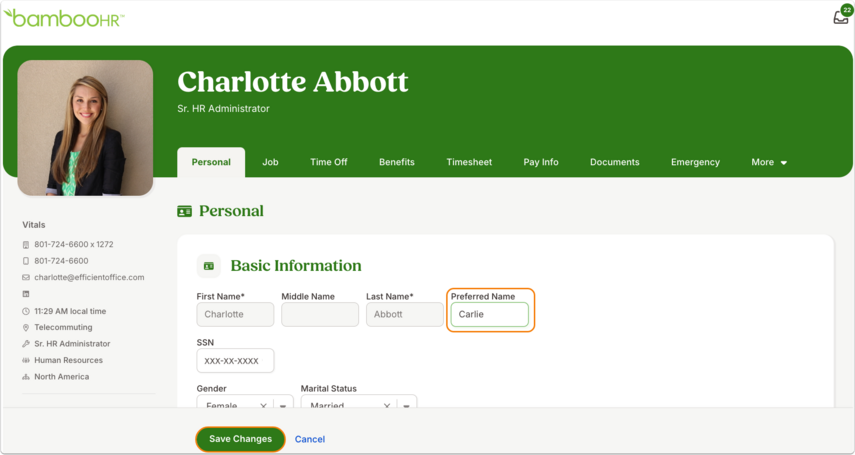
Task: Click the SSN input field
Action: (x=235, y=361)
